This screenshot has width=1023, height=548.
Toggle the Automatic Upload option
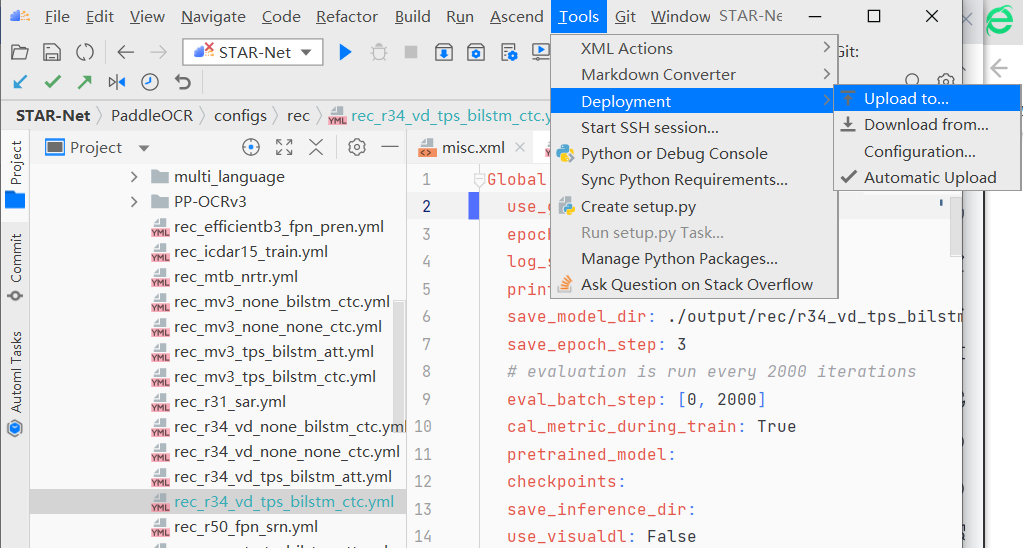tap(929, 178)
